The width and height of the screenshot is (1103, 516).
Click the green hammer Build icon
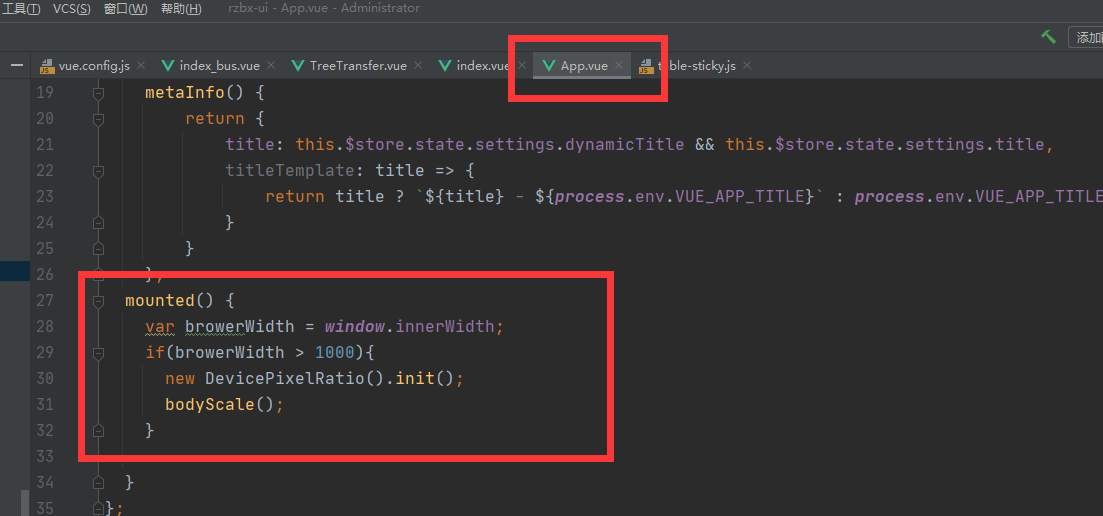pos(1048,37)
